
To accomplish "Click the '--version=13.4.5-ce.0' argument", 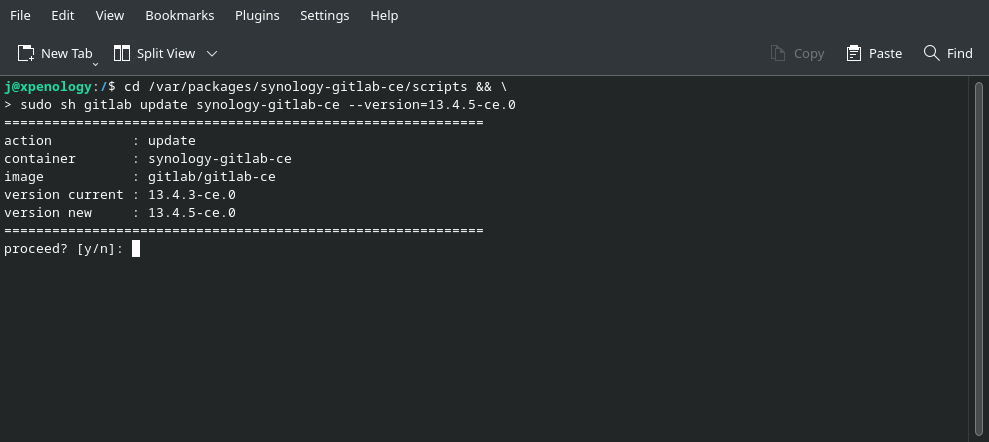I will [432, 105].
